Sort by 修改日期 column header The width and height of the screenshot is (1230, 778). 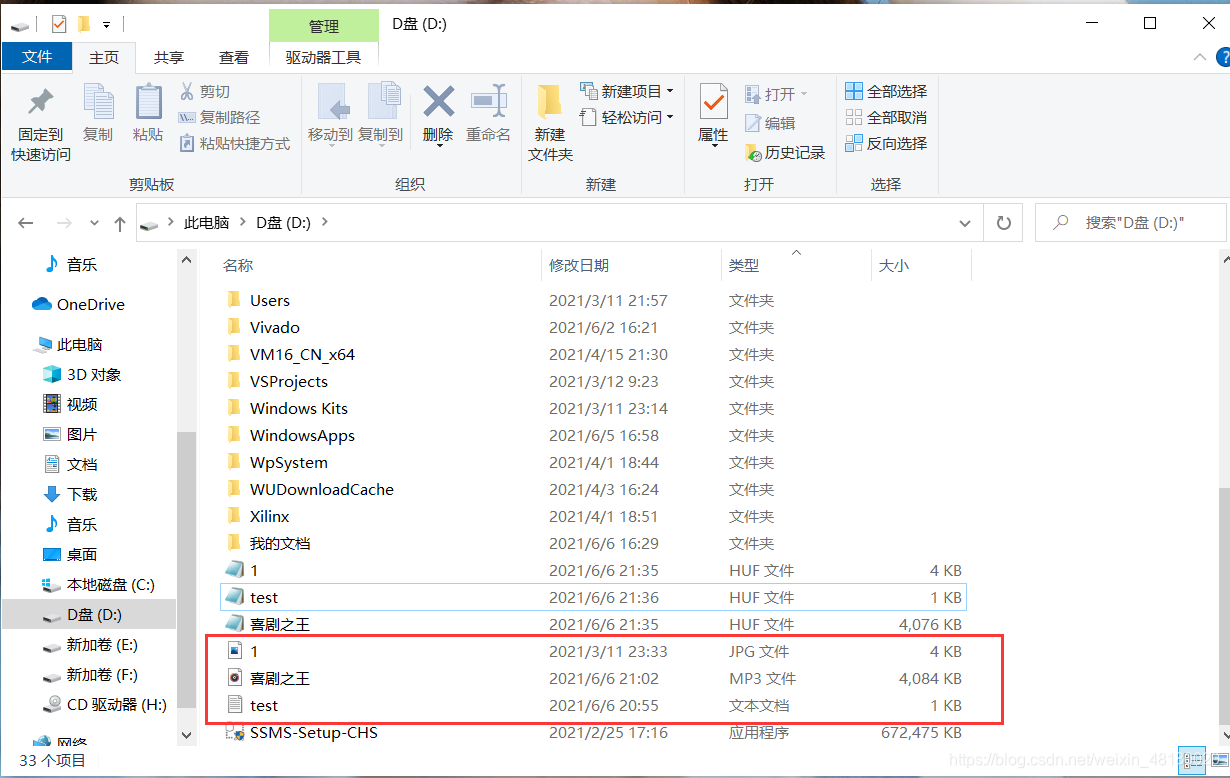[579, 265]
